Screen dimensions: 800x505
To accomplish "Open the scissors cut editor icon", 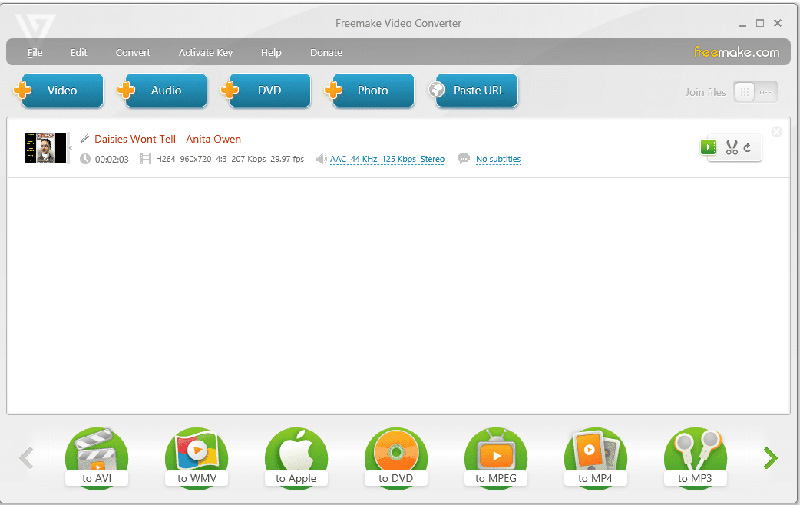I will pyautogui.click(x=732, y=147).
